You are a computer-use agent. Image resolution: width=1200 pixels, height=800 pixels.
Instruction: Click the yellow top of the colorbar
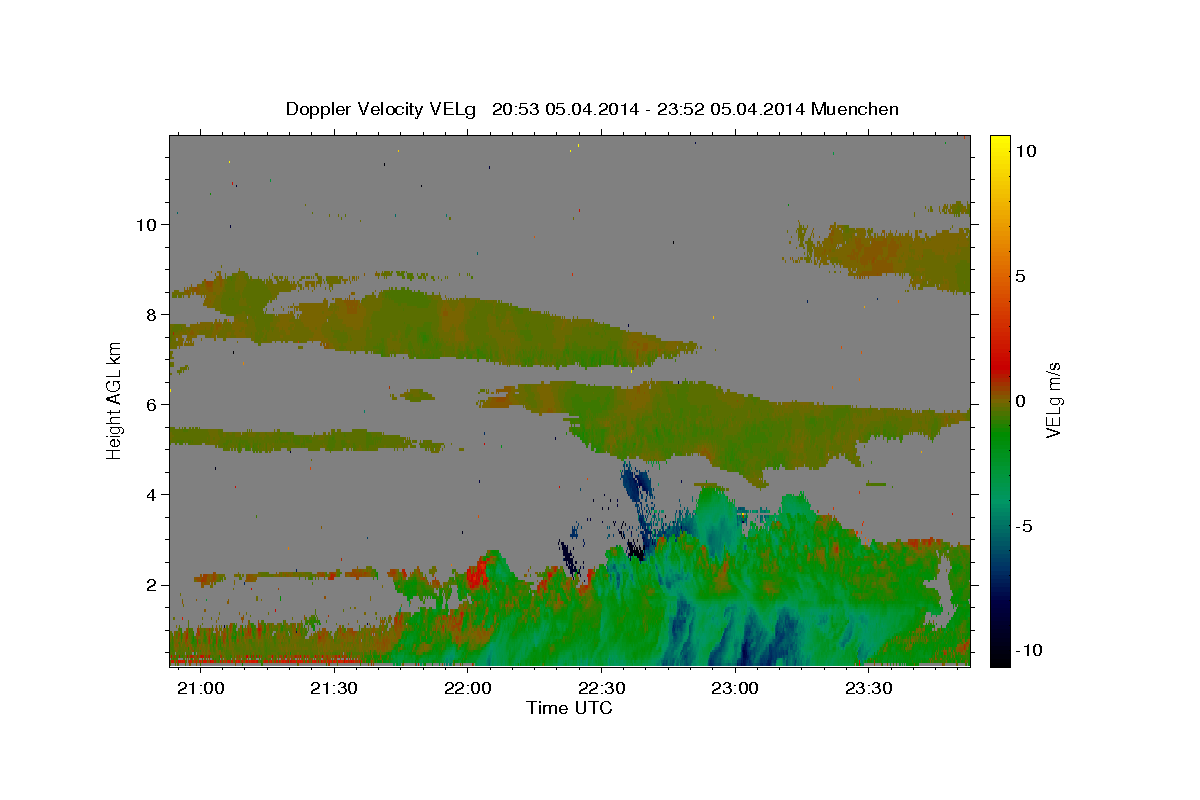[x=999, y=145]
